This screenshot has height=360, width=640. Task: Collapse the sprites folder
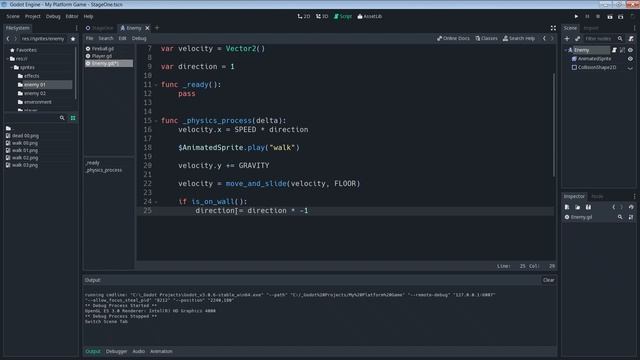point(11,67)
